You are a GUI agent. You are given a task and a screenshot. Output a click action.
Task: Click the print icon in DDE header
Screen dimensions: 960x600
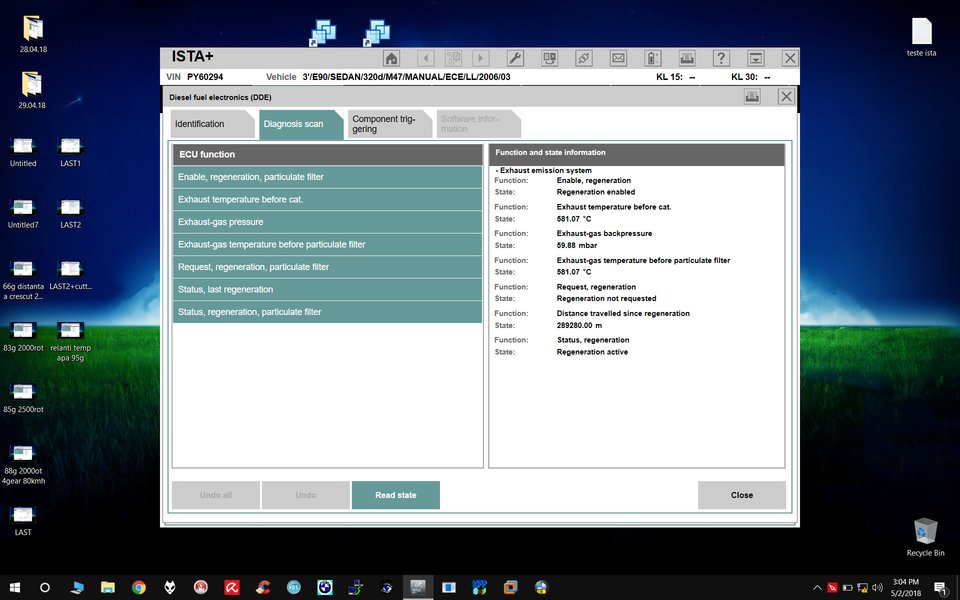(752, 96)
